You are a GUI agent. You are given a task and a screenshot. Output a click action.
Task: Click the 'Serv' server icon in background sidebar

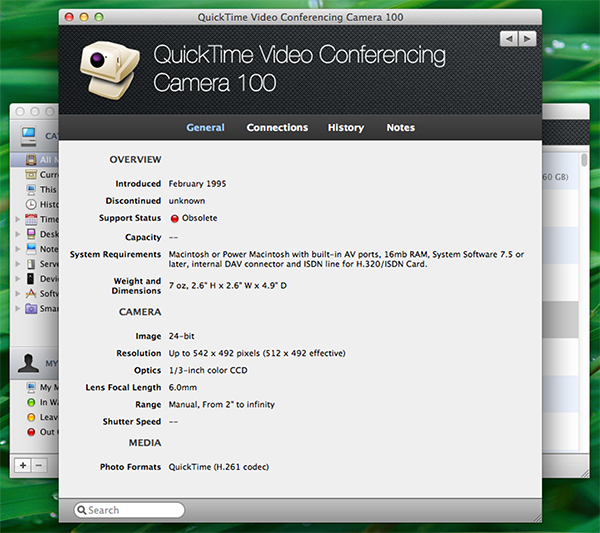click(x=31, y=264)
